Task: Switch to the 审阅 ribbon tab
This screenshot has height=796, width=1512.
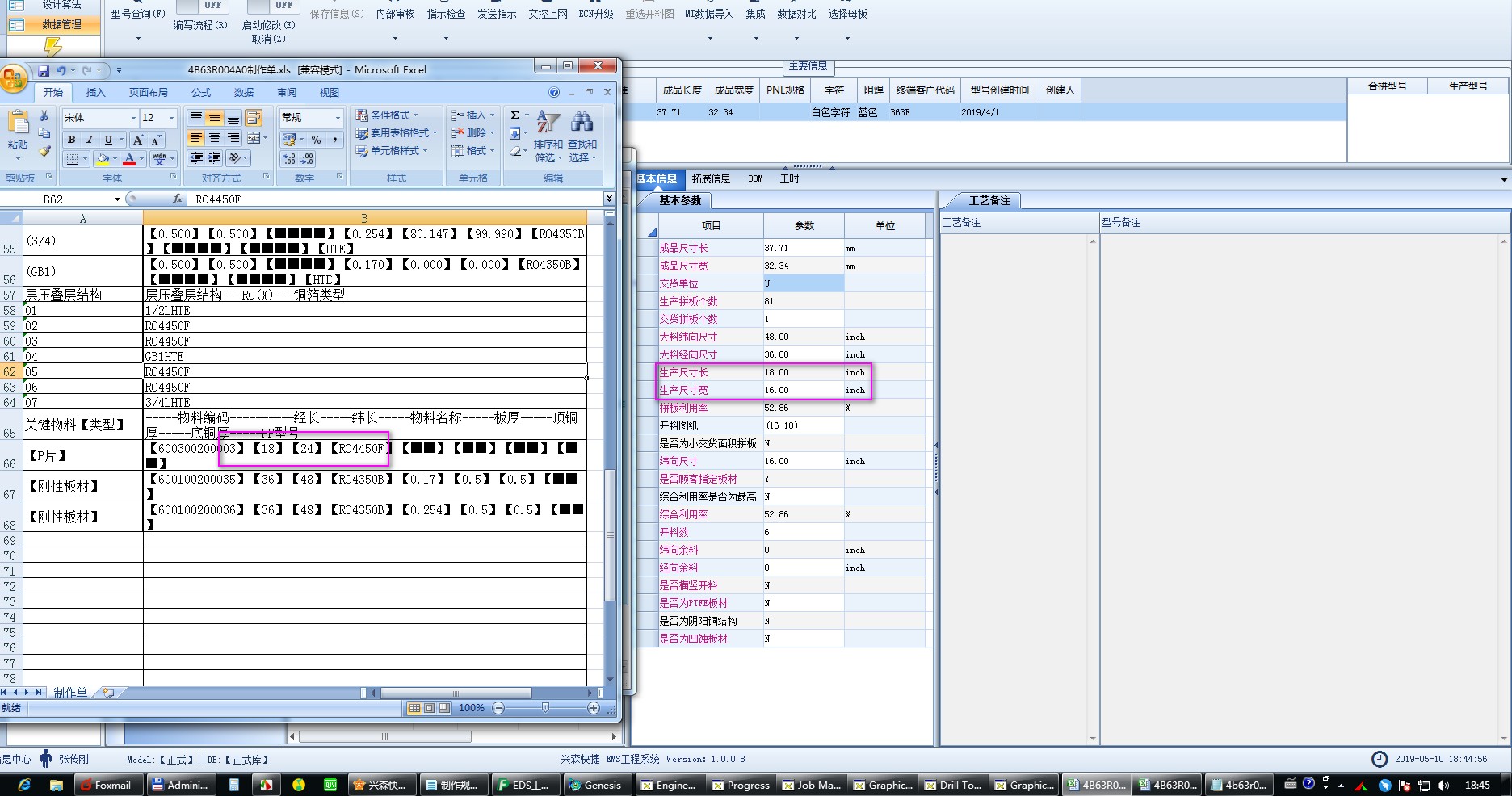Action: 287,93
